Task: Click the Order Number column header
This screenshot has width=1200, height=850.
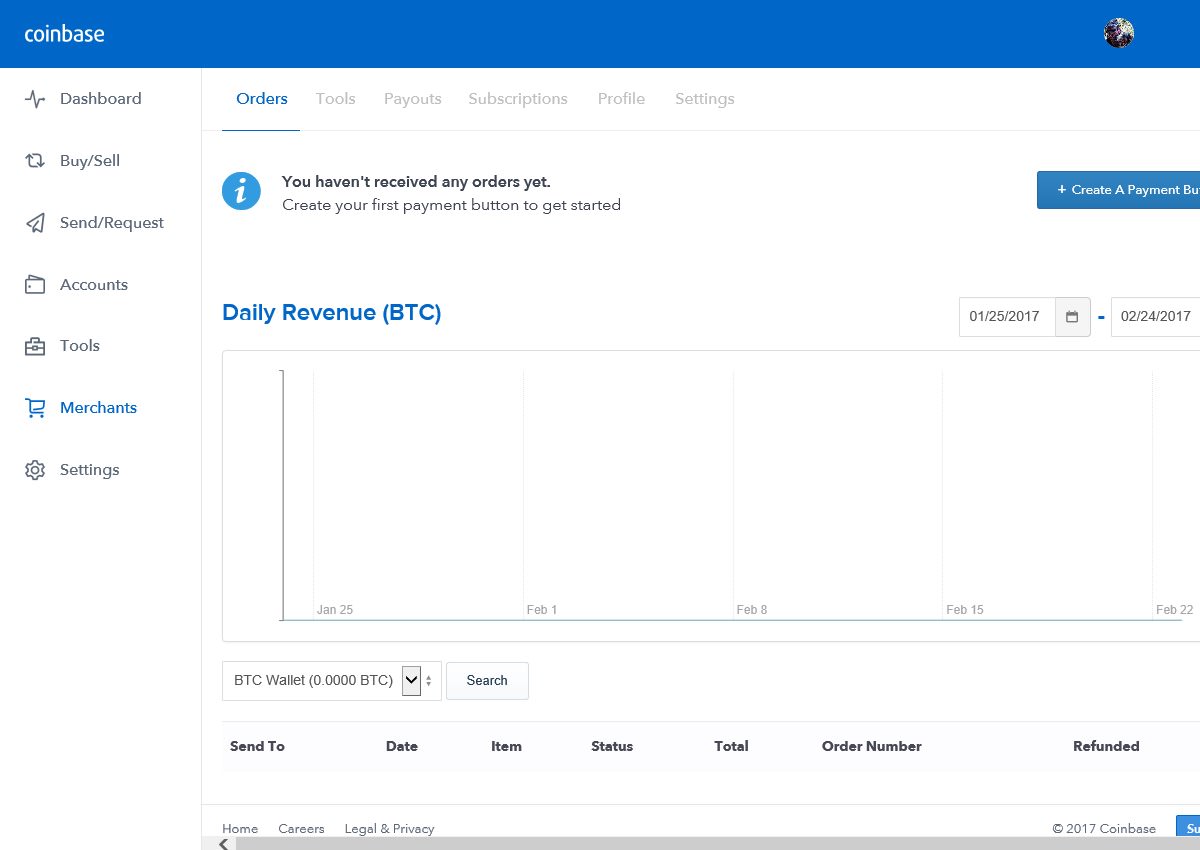Action: pyautogui.click(x=872, y=746)
